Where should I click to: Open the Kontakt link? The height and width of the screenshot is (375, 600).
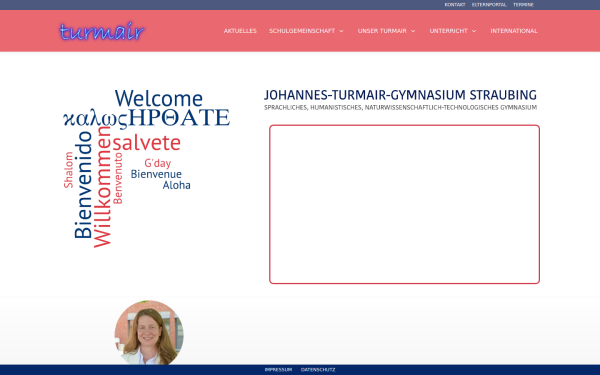pos(455,5)
